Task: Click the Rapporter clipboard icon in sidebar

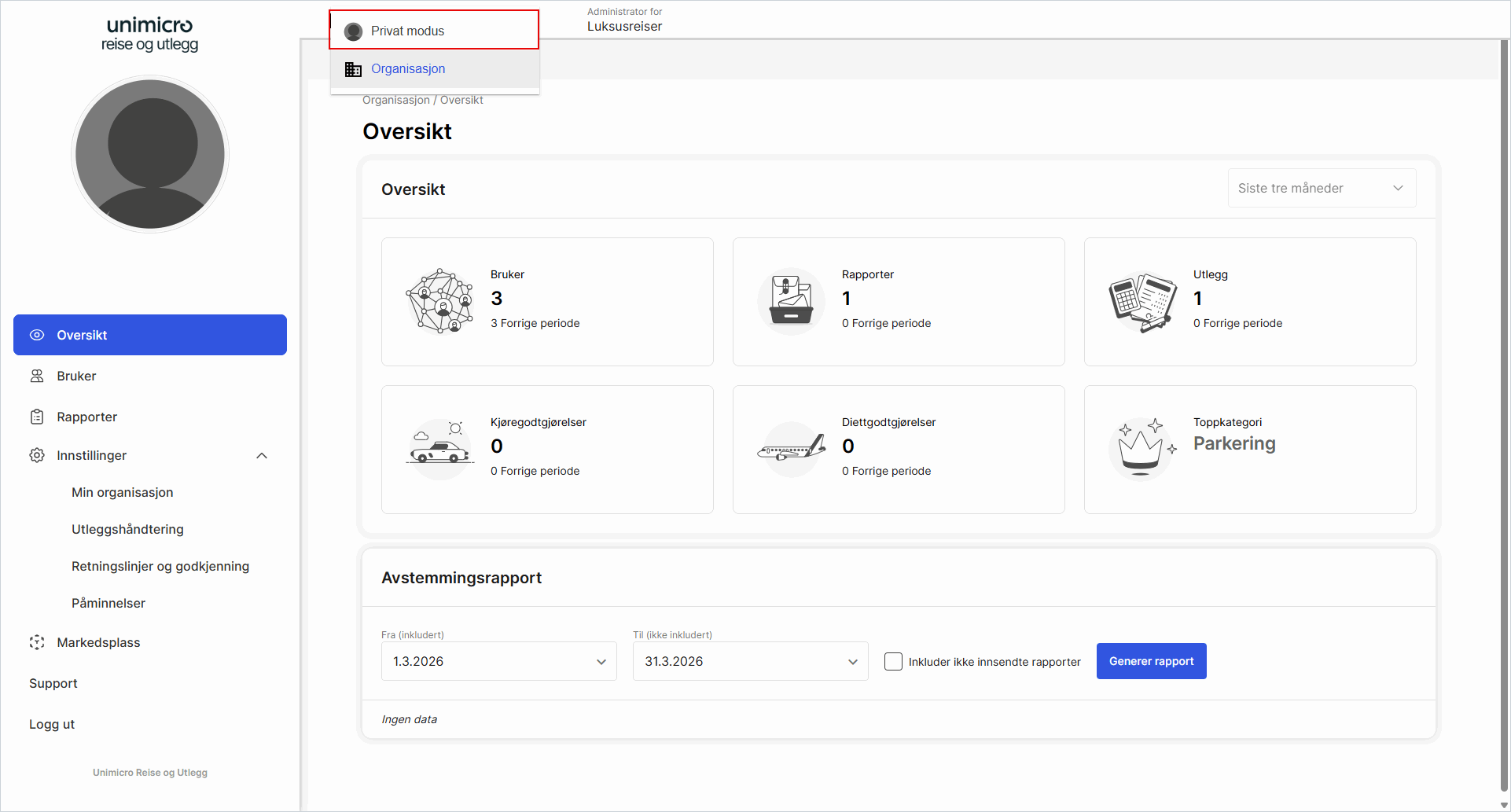Action: [x=37, y=417]
